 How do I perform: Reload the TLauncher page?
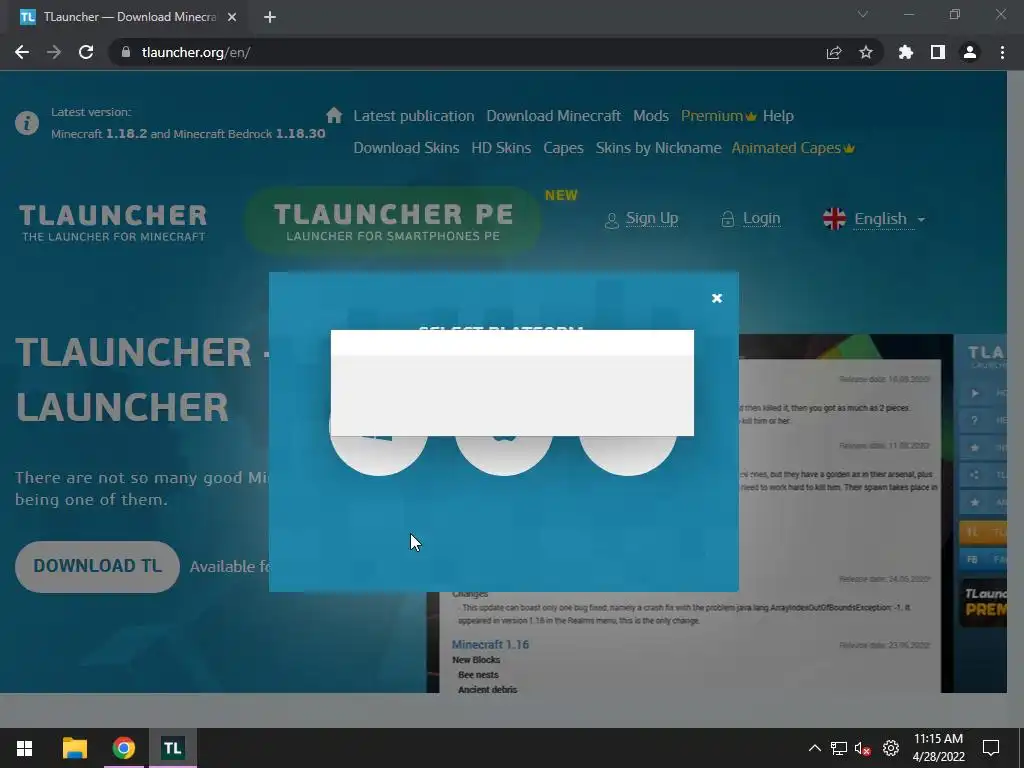click(86, 52)
